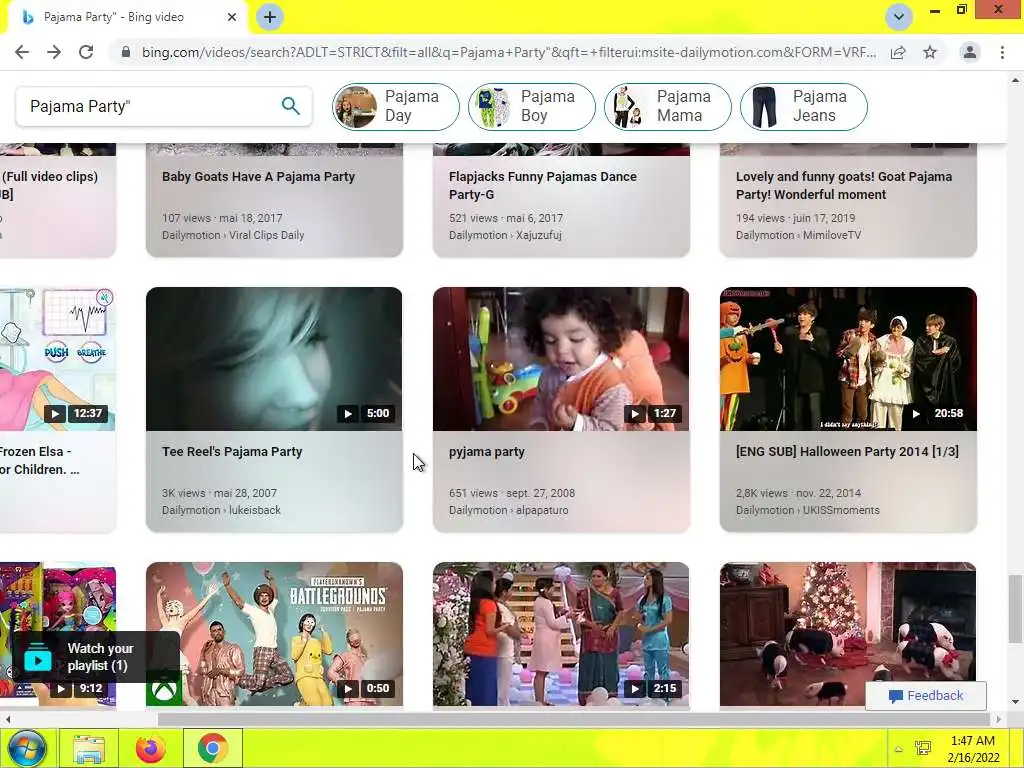Open the taskbar clock and date
The image size is (1024, 768).
(x=973, y=749)
